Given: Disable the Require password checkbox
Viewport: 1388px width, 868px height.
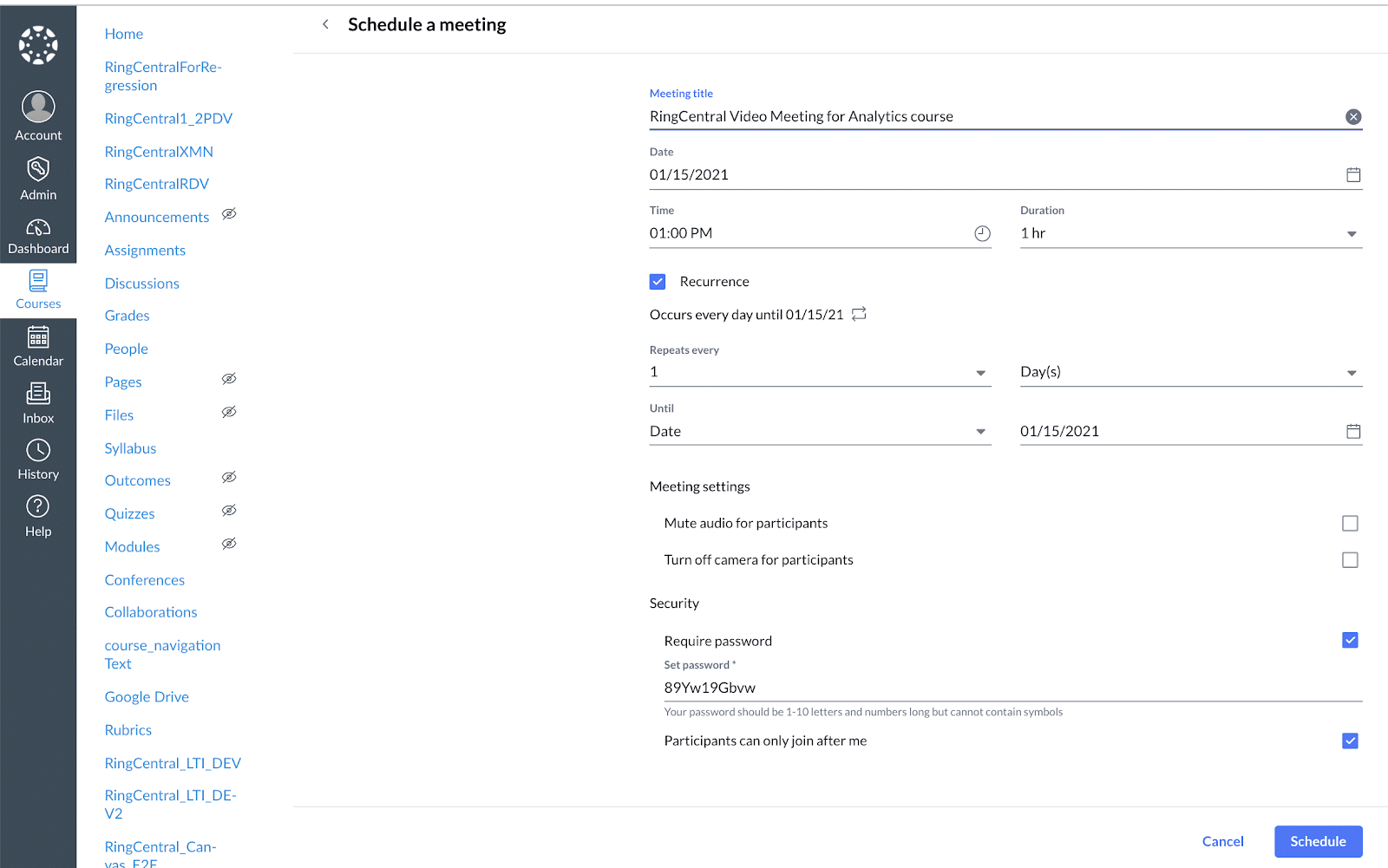Looking at the screenshot, I should 1349,641.
